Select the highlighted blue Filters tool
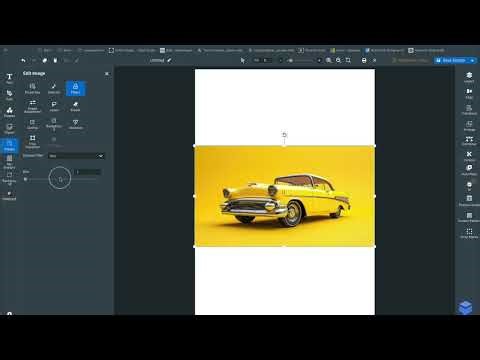Image resolution: width=480 pixels, height=360 pixels. tap(75, 88)
